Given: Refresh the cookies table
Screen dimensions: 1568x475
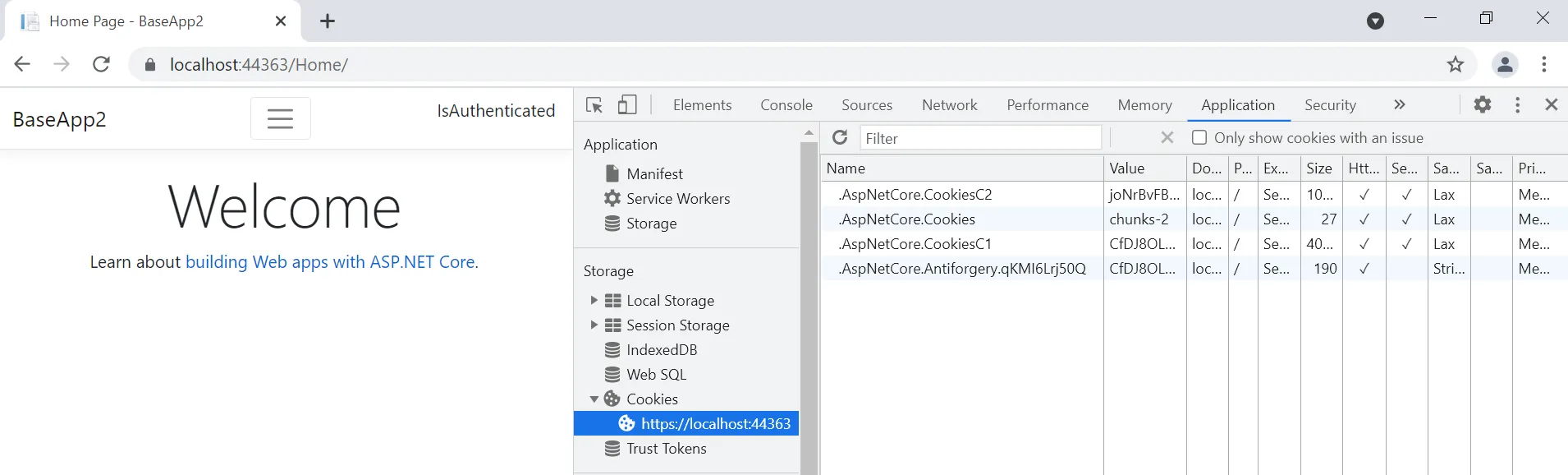Looking at the screenshot, I should [x=840, y=137].
